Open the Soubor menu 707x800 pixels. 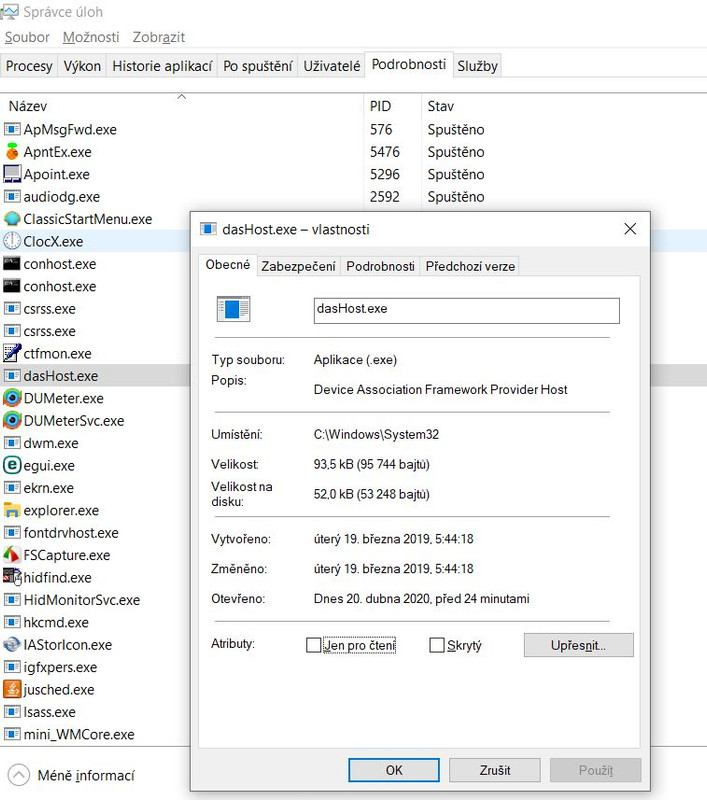pyautogui.click(x=27, y=37)
